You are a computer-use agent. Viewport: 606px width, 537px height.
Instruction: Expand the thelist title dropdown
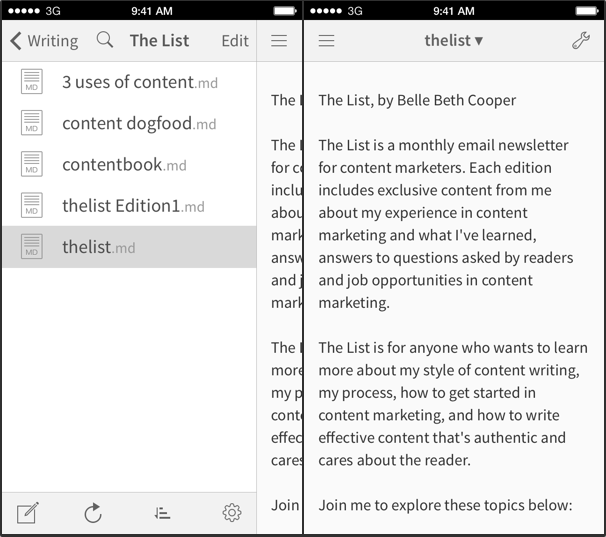pos(453,41)
